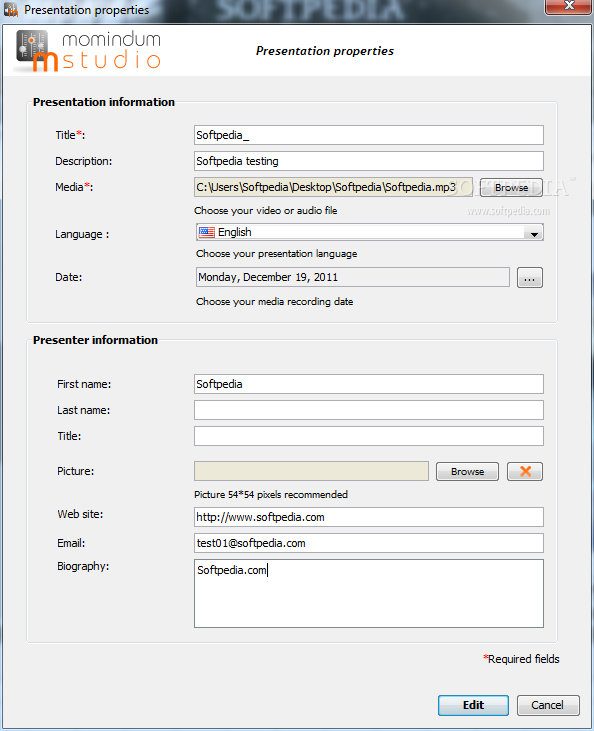This screenshot has width=594, height=731.
Task: Open the Language dropdown arrow
Action: point(534,233)
